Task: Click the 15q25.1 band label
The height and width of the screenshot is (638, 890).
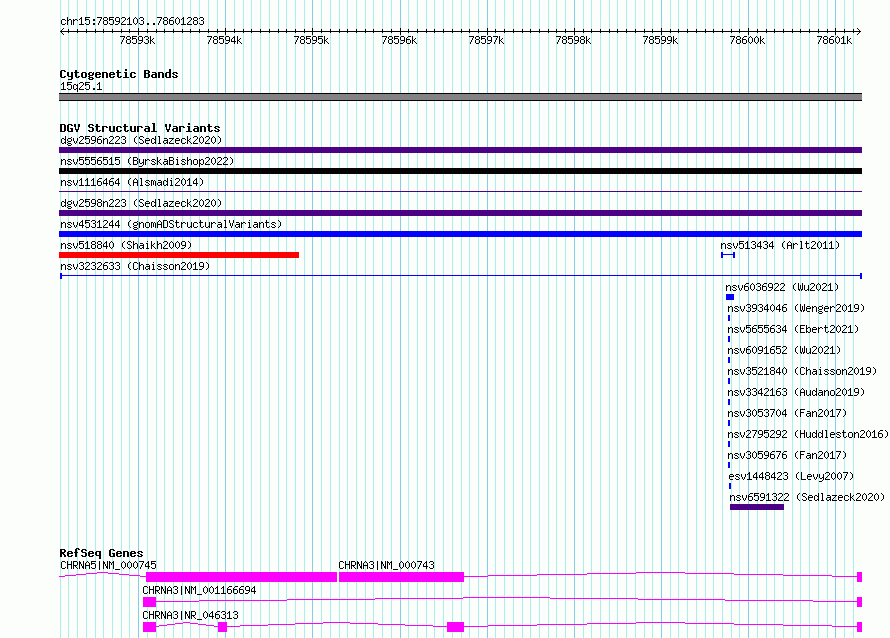Action: pos(81,86)
